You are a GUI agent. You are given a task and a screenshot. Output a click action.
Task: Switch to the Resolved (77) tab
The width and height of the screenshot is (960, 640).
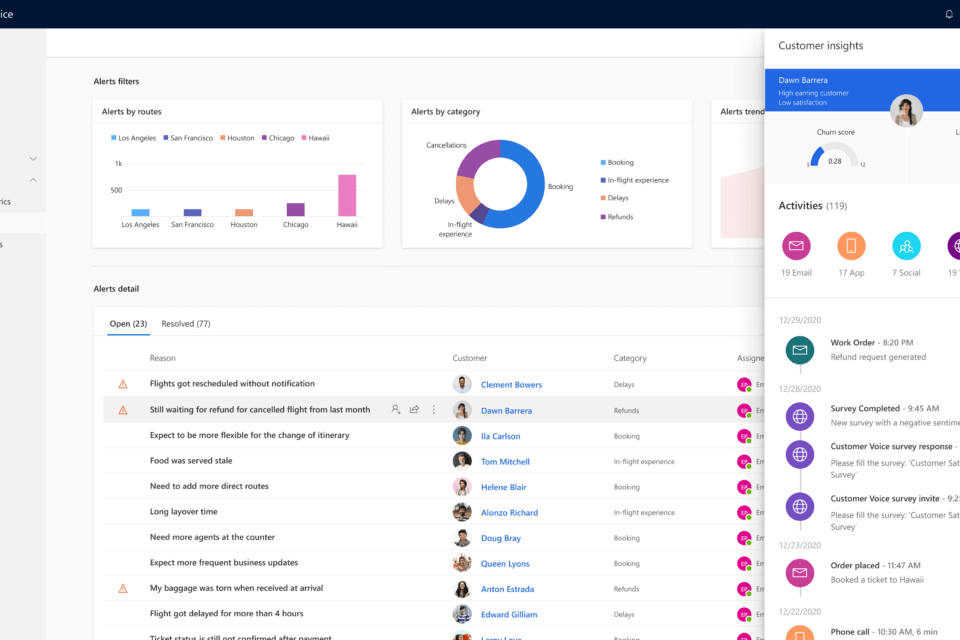tap(186, 324)
